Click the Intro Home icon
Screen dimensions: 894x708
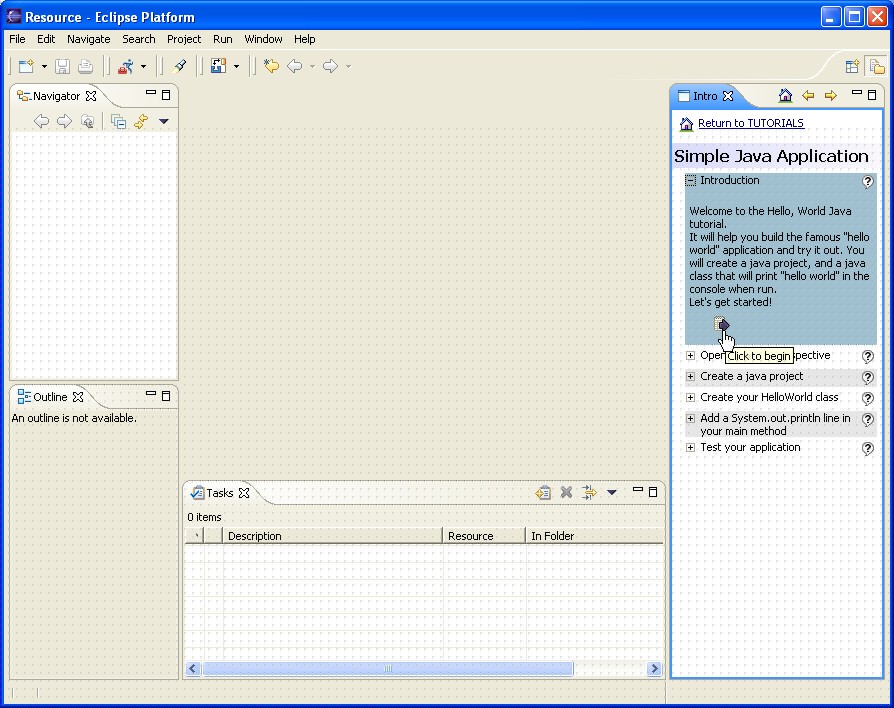point(785,96)
